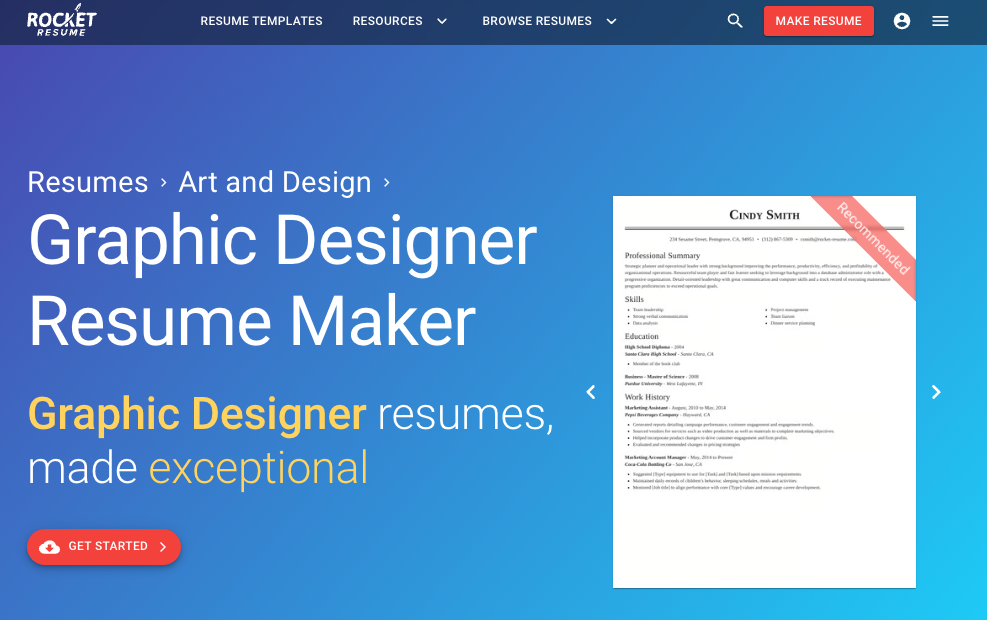
Task: Open the Browse Resumes menu
Action: pos(537,21)
